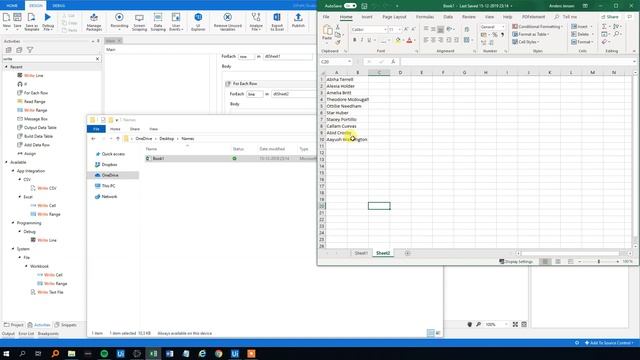
Task: Clear the activities search box with X
Action: [98, 59]
